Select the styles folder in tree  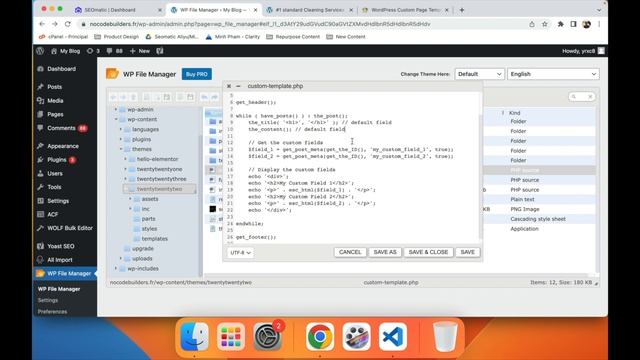149,229
